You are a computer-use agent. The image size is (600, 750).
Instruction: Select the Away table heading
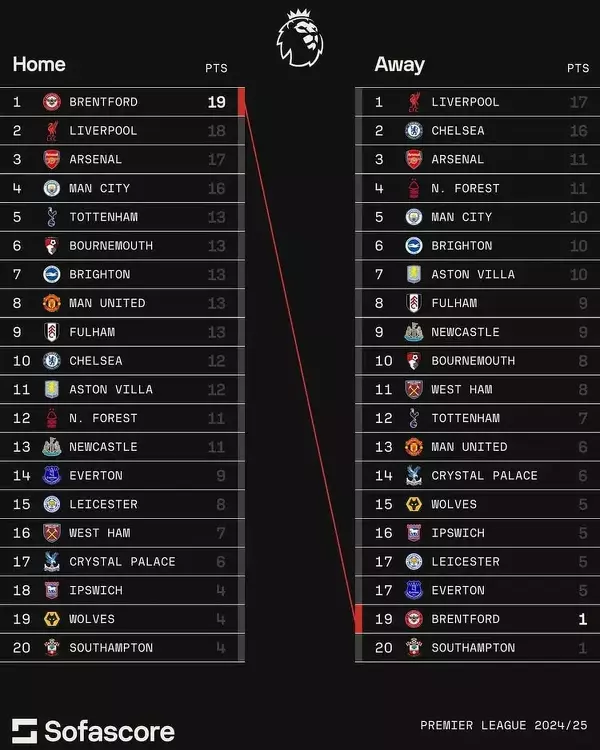click(399, 65)
